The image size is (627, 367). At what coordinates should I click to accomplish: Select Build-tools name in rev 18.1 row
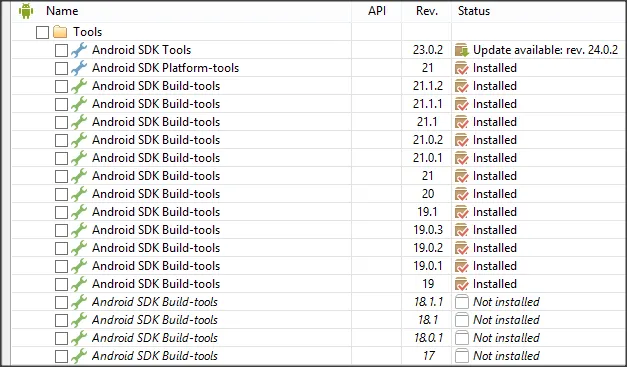[x=155, y=320]
